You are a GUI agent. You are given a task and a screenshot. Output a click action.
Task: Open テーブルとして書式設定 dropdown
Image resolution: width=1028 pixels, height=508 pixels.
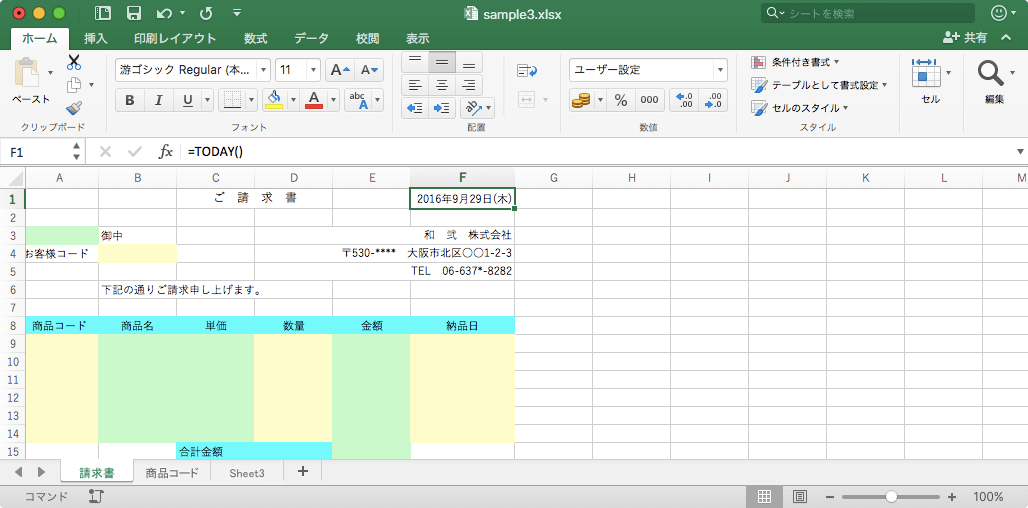click(x=820, y=85)
